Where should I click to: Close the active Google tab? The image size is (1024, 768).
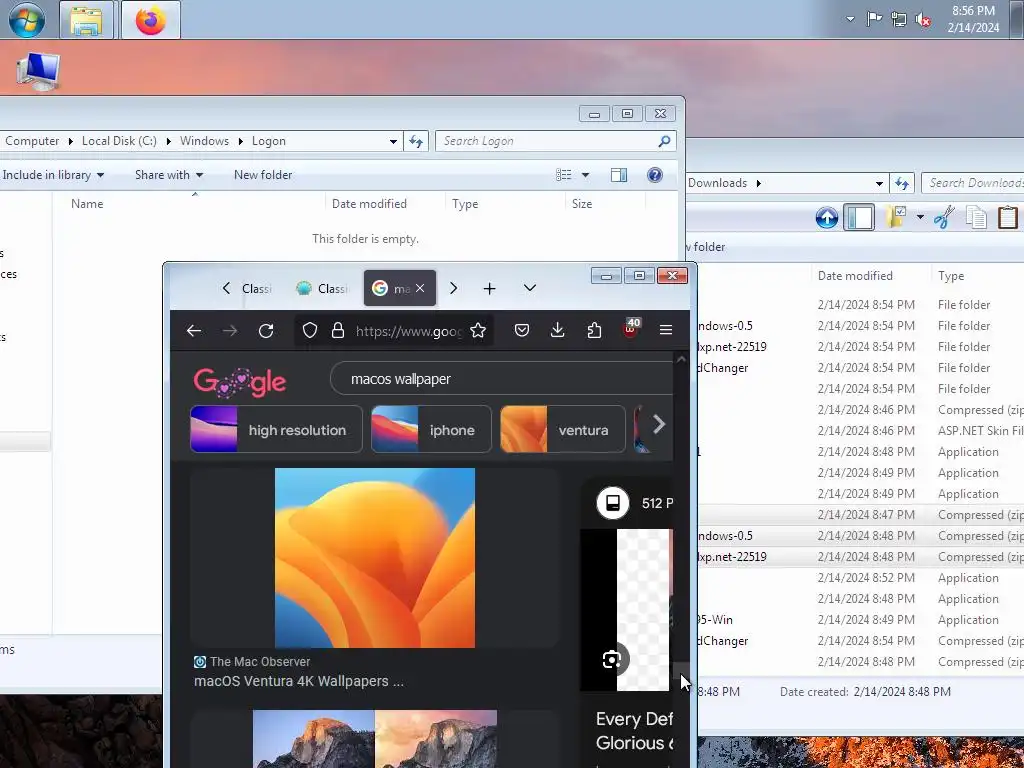point(420,288)
